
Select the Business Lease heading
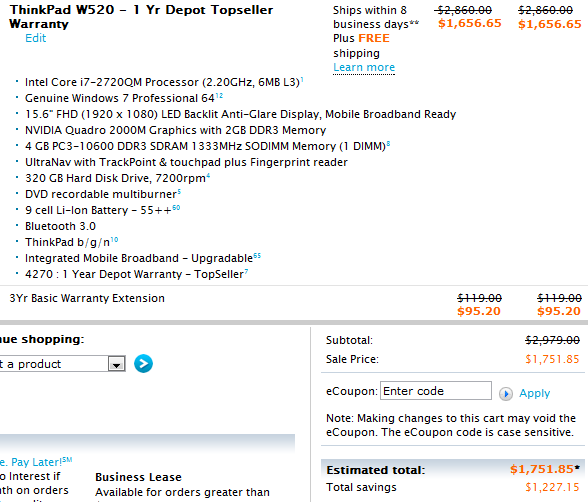point(138,477)
